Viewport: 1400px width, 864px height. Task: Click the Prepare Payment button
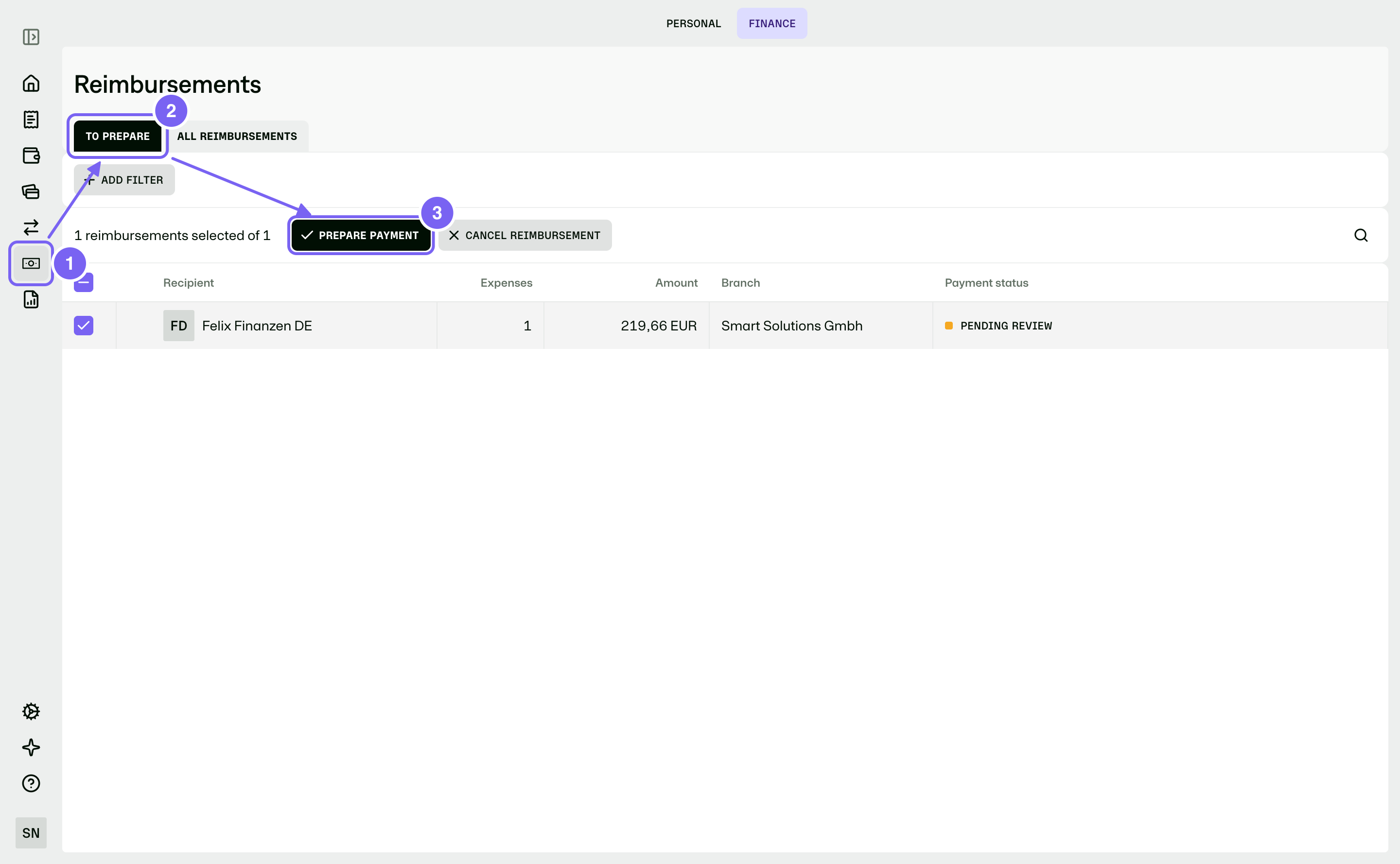(x=361, y=235)
